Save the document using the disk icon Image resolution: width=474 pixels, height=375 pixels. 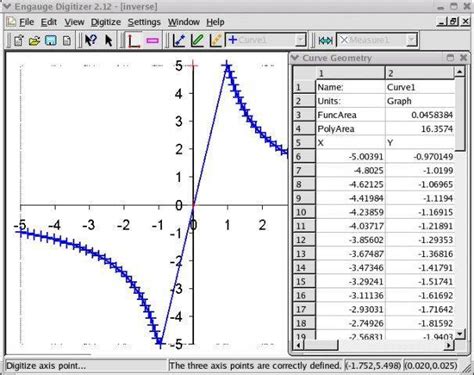(51, 40)
